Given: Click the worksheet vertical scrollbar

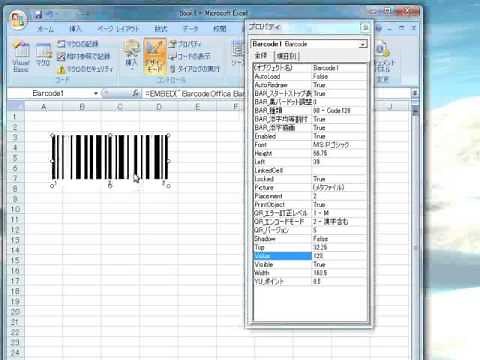Looking at the screenshot, I should coord(415,233).
